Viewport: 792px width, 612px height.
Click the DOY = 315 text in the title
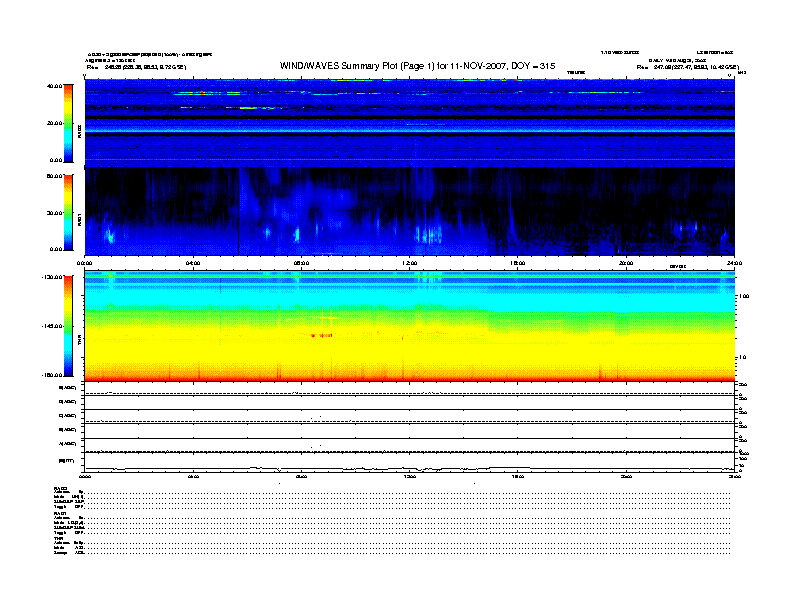point(533,66)
